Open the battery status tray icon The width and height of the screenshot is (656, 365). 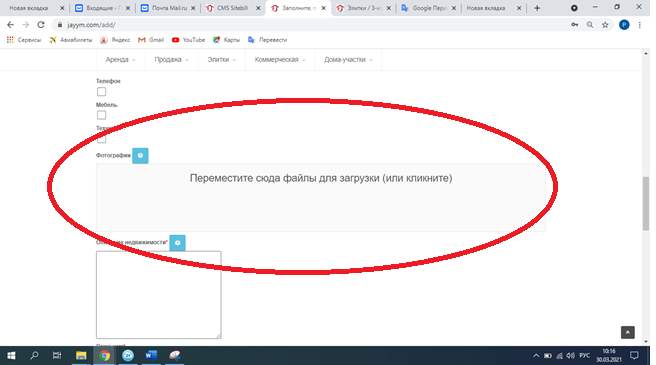pos(548,356)
